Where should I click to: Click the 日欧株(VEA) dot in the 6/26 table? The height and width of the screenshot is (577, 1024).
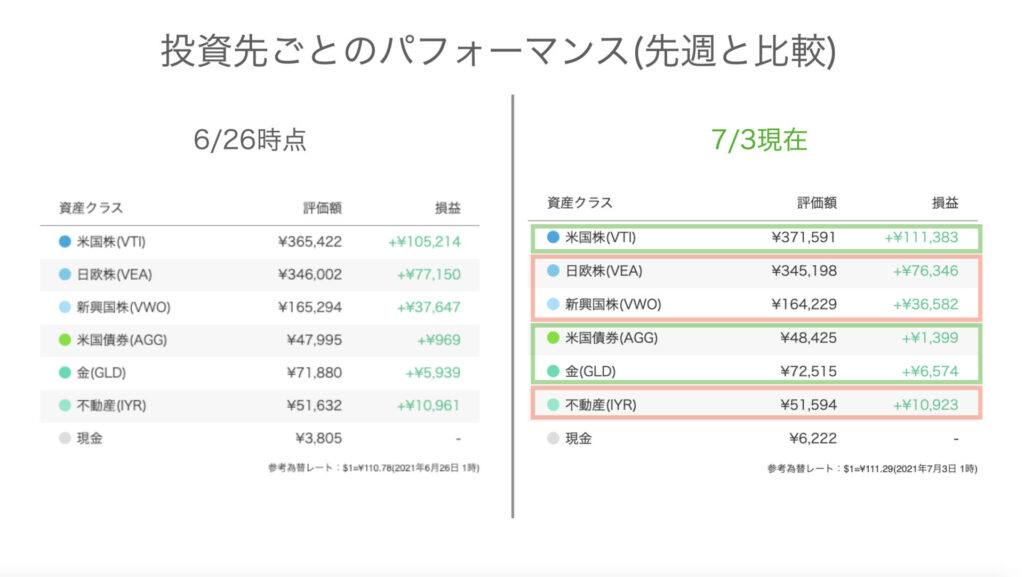(64, 274)
